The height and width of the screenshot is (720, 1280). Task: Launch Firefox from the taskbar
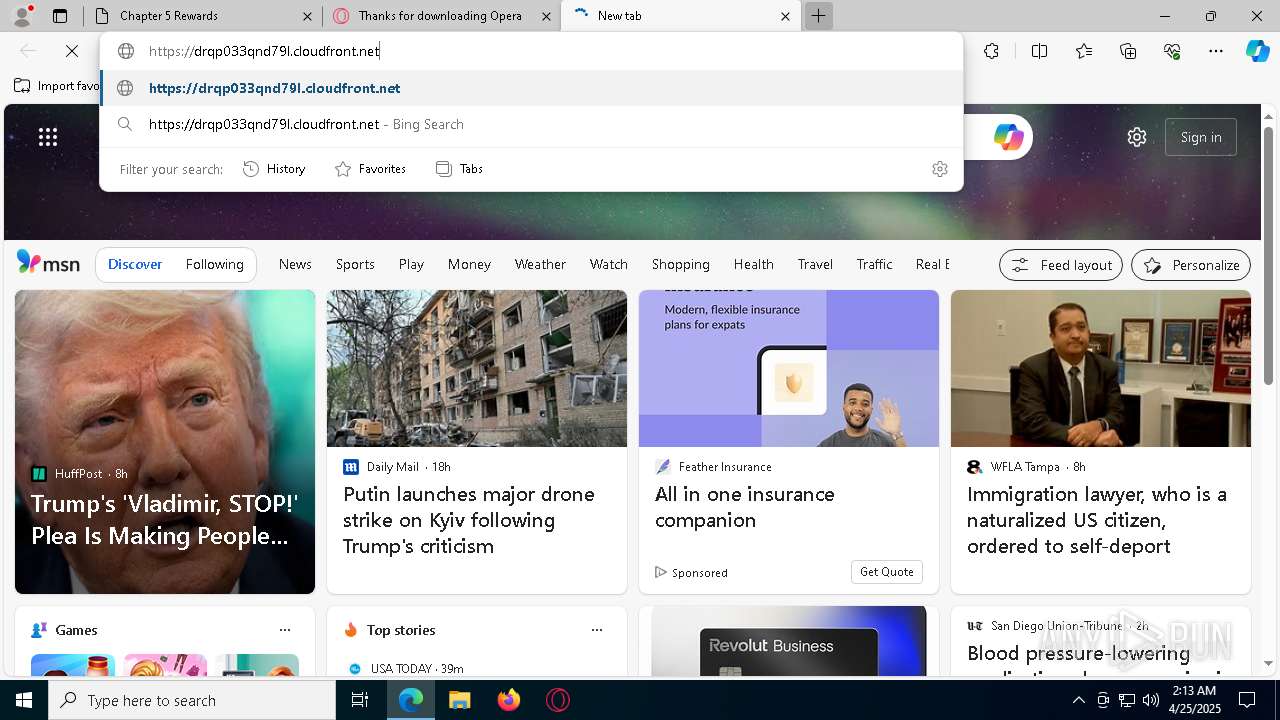point(509,700)
